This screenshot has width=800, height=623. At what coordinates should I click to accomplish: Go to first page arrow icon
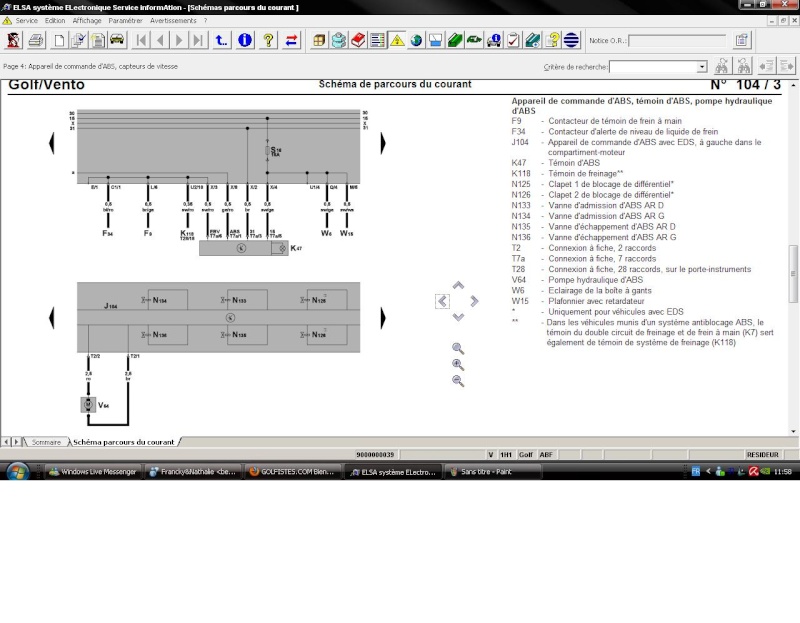[x=141, y=40]
